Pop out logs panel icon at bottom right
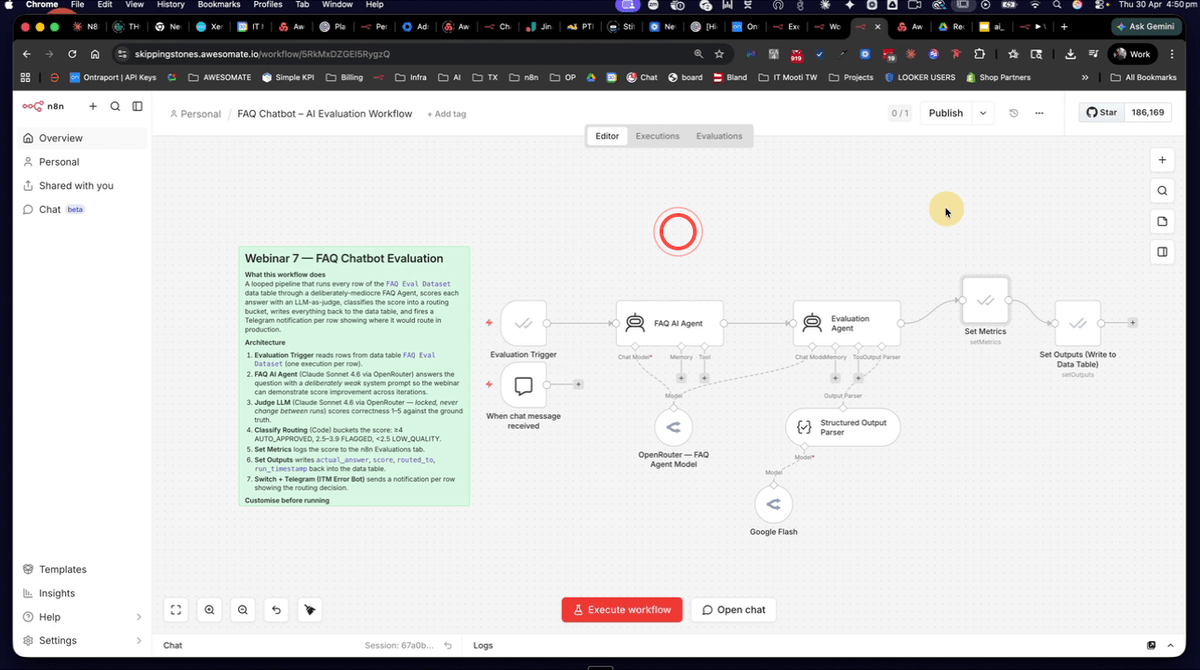 [1151, 646]
